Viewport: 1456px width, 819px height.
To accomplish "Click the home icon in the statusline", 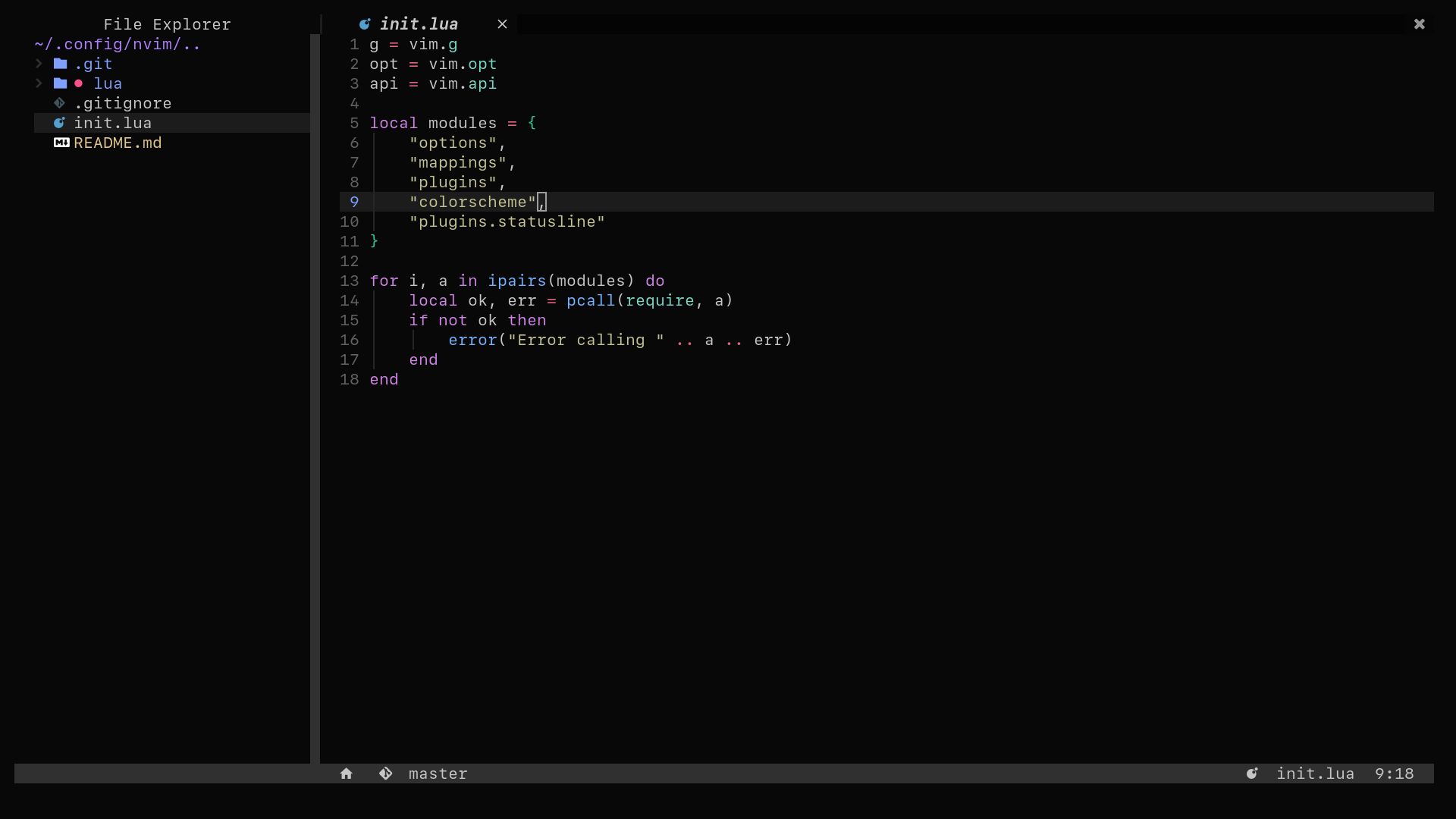I will point(347,773).
